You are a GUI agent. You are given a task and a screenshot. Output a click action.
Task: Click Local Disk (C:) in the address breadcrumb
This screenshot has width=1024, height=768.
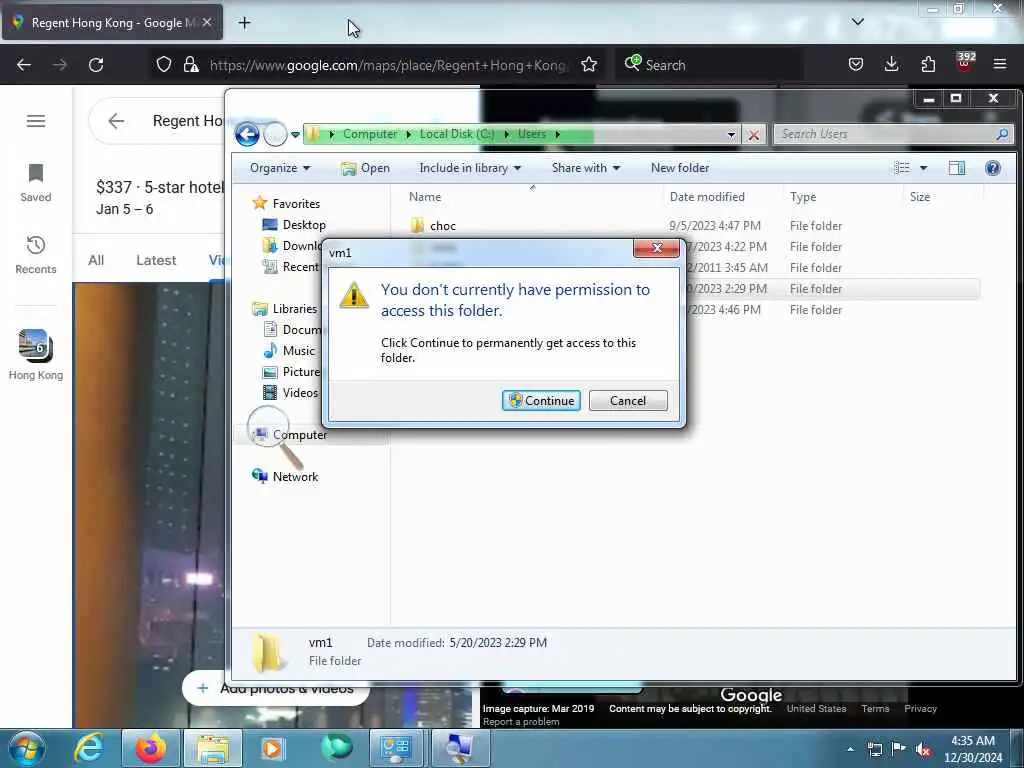coord(456,134)
